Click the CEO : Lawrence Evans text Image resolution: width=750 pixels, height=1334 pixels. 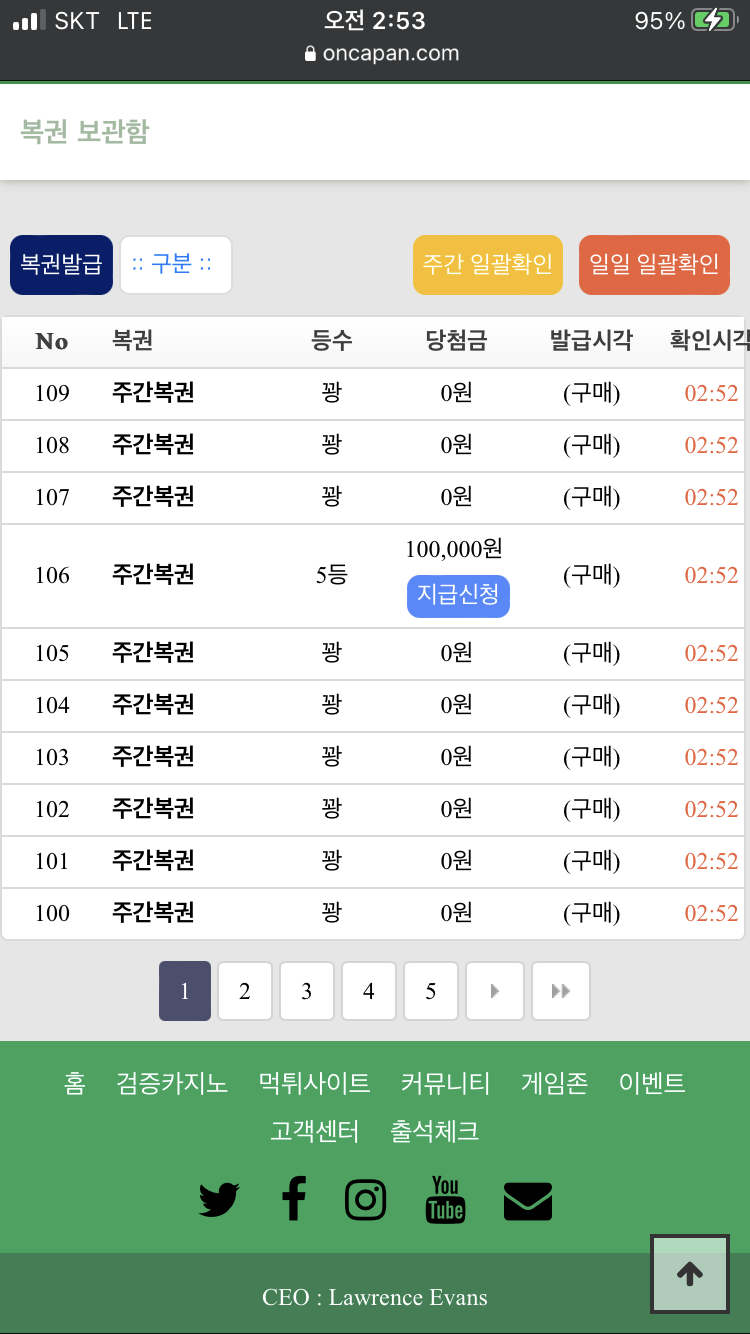point(375,1298)
